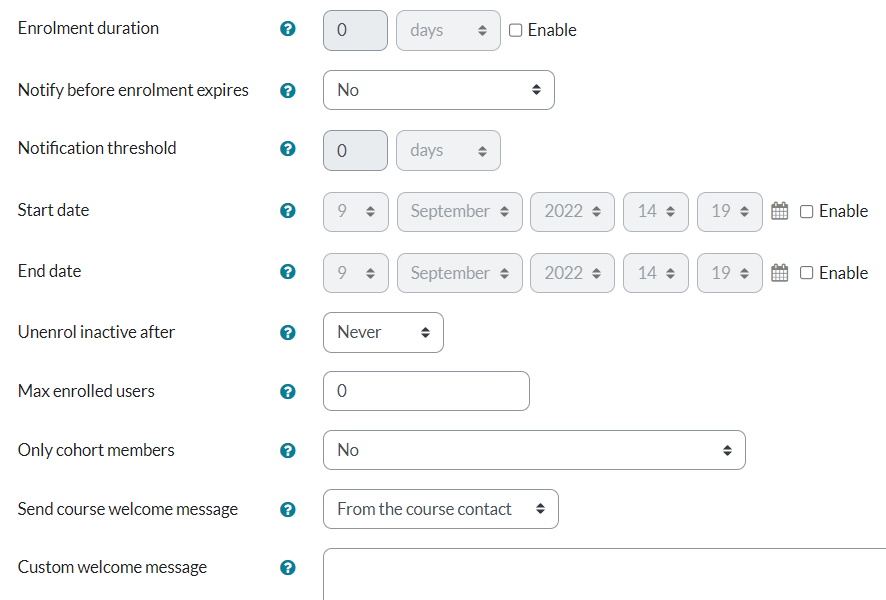Open End date calendar picker icon
This screenshot has width=886, height=600.
tap(780, 272)
